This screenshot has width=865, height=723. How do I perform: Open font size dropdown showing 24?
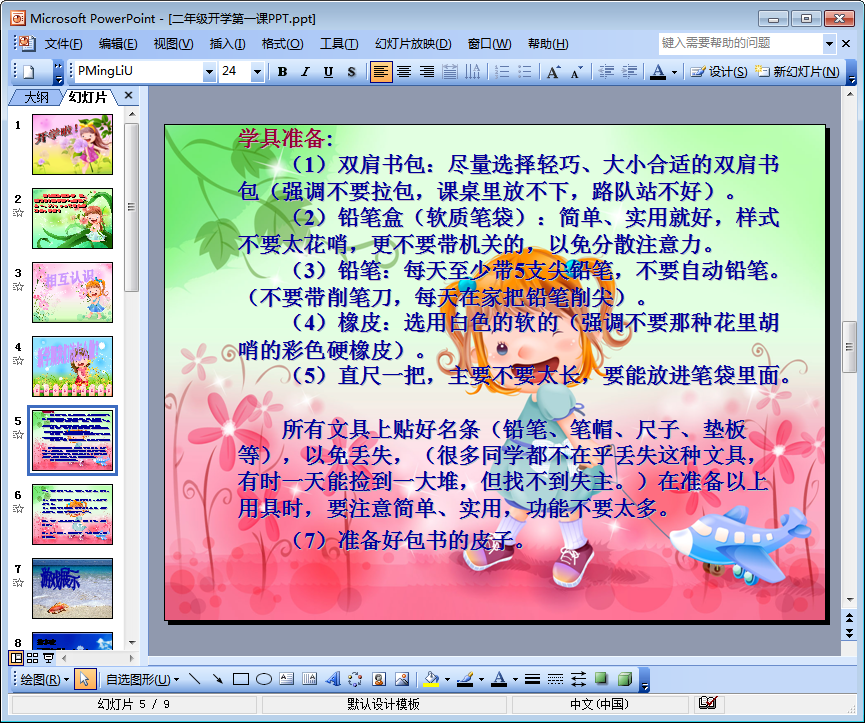pos(257,72)
